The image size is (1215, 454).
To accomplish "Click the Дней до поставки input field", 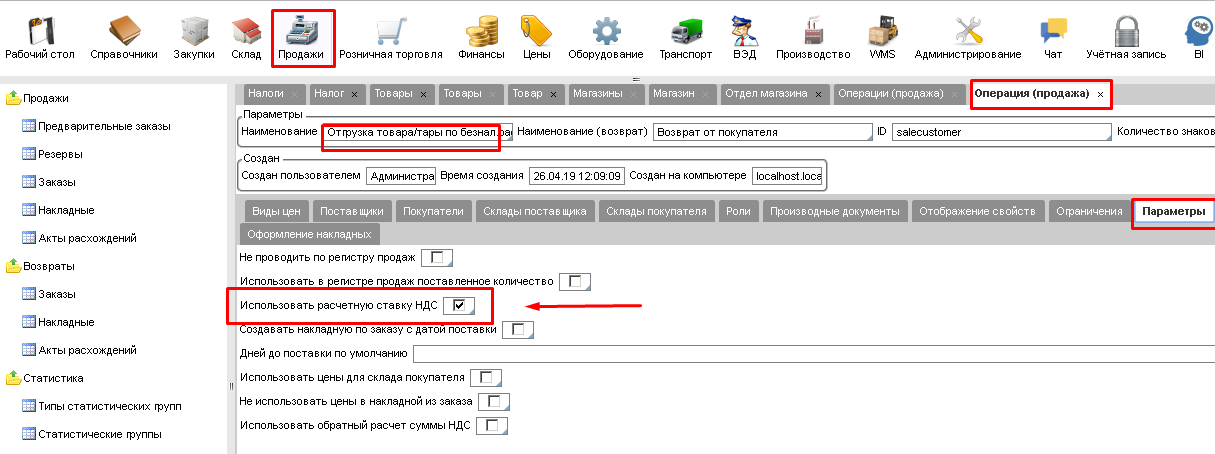I will pyautogui.click(x=812, y=353).
